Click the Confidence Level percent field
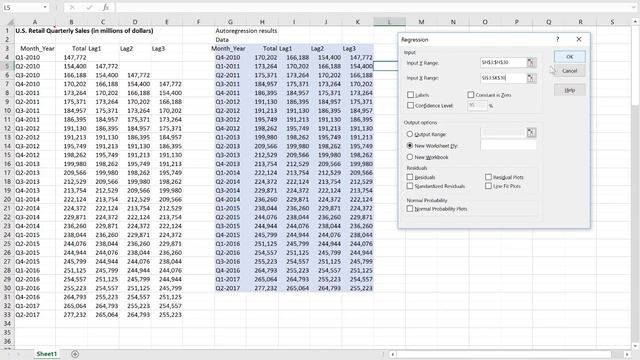This screenshot has height=360, width=640. [x=477, y=105]
